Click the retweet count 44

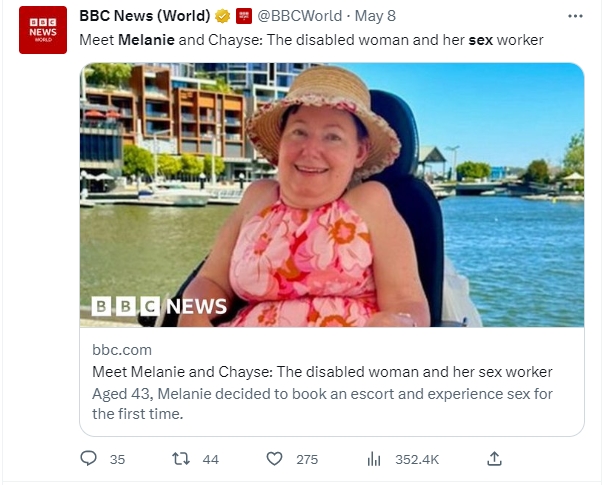coord(210,459)
